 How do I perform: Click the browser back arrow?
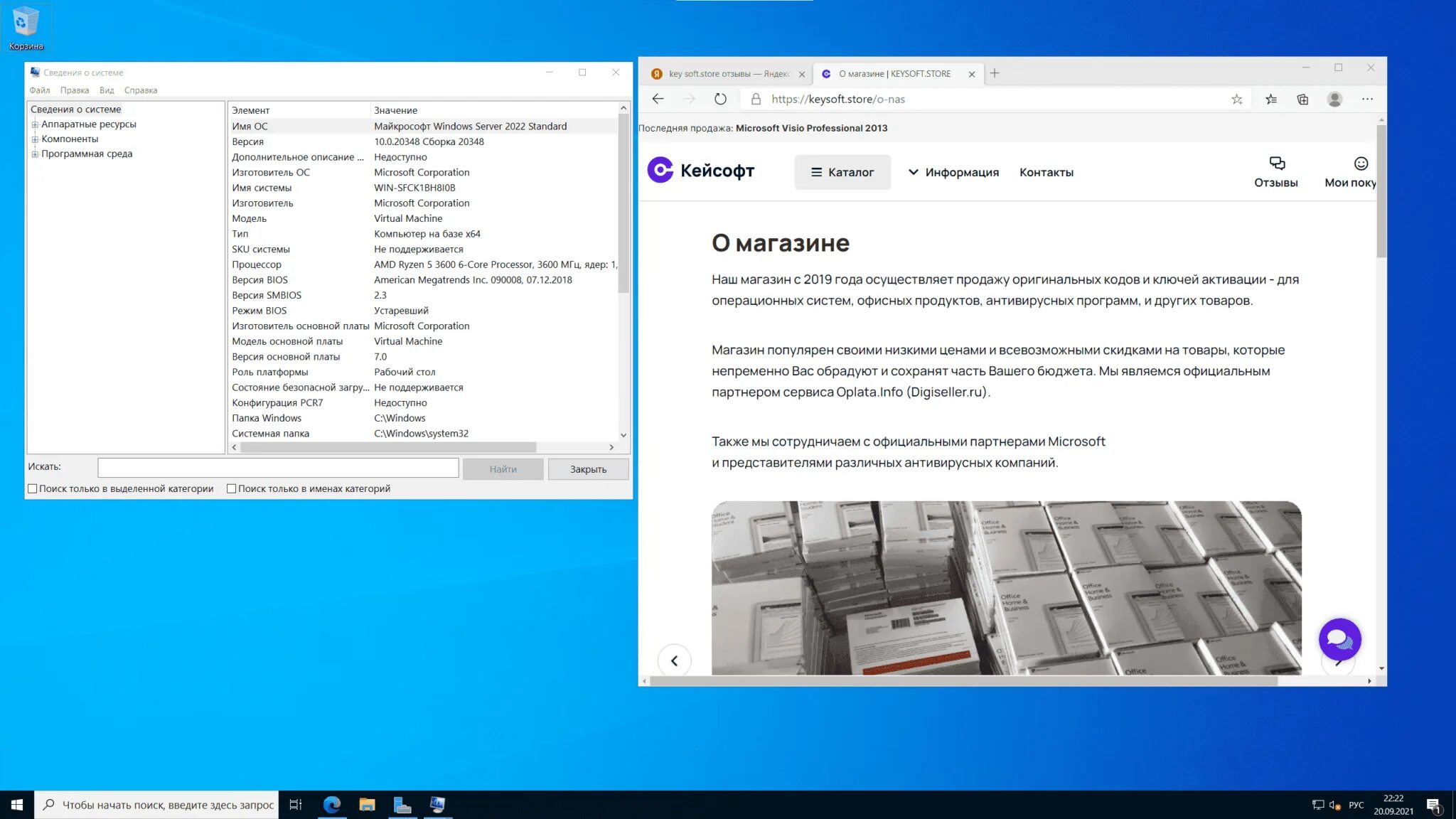pos(658,100)
